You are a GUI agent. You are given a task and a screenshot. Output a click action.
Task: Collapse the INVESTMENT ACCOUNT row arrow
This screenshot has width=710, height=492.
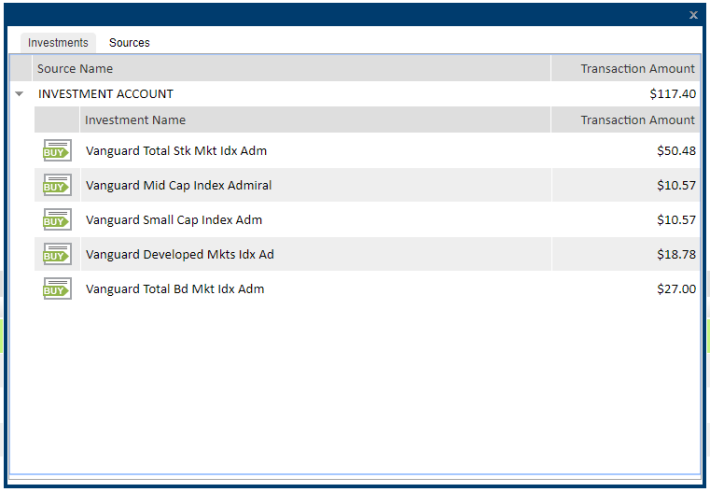click(x=19, y=94)
